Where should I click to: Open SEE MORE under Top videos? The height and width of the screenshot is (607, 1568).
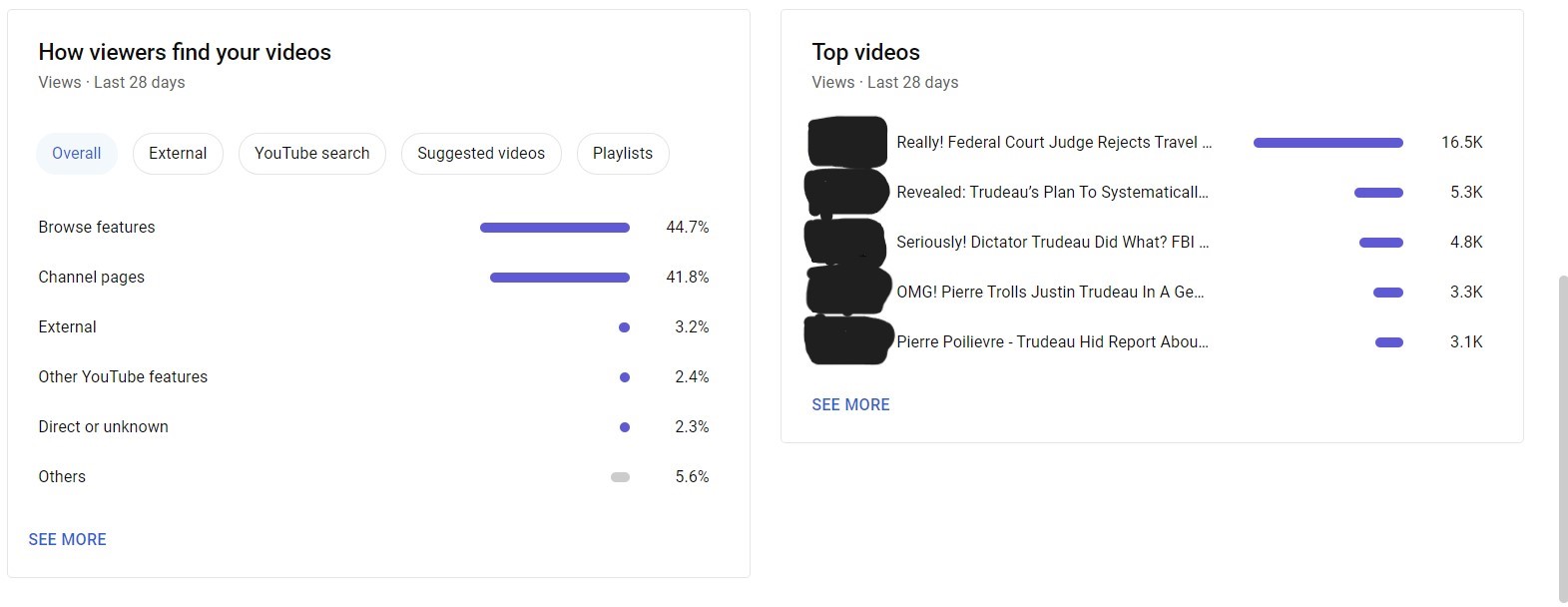[850, 405]
